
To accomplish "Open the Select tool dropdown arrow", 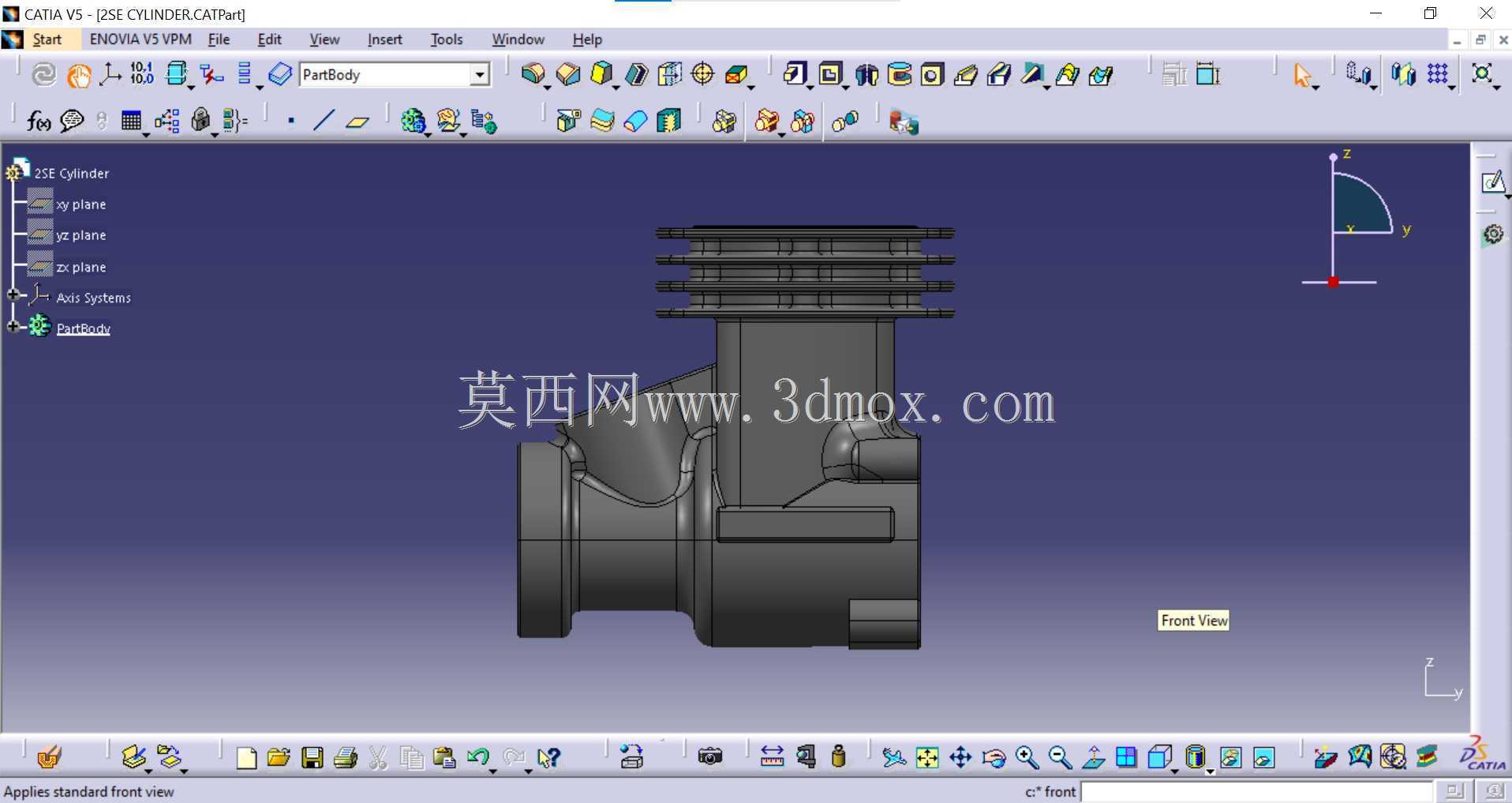I will 1316,87.
